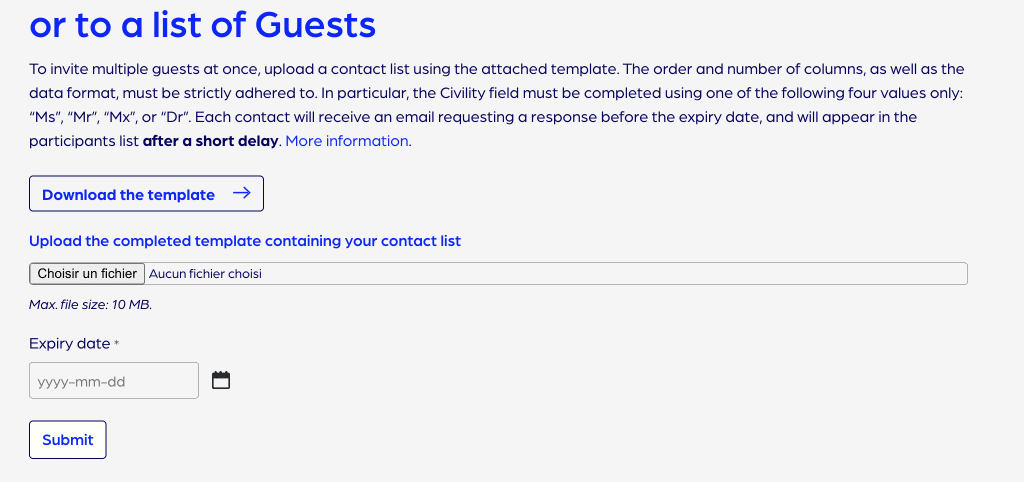Click the Choisir un fichier button
The image size is (1024, 482).
[x=87, y=273]
